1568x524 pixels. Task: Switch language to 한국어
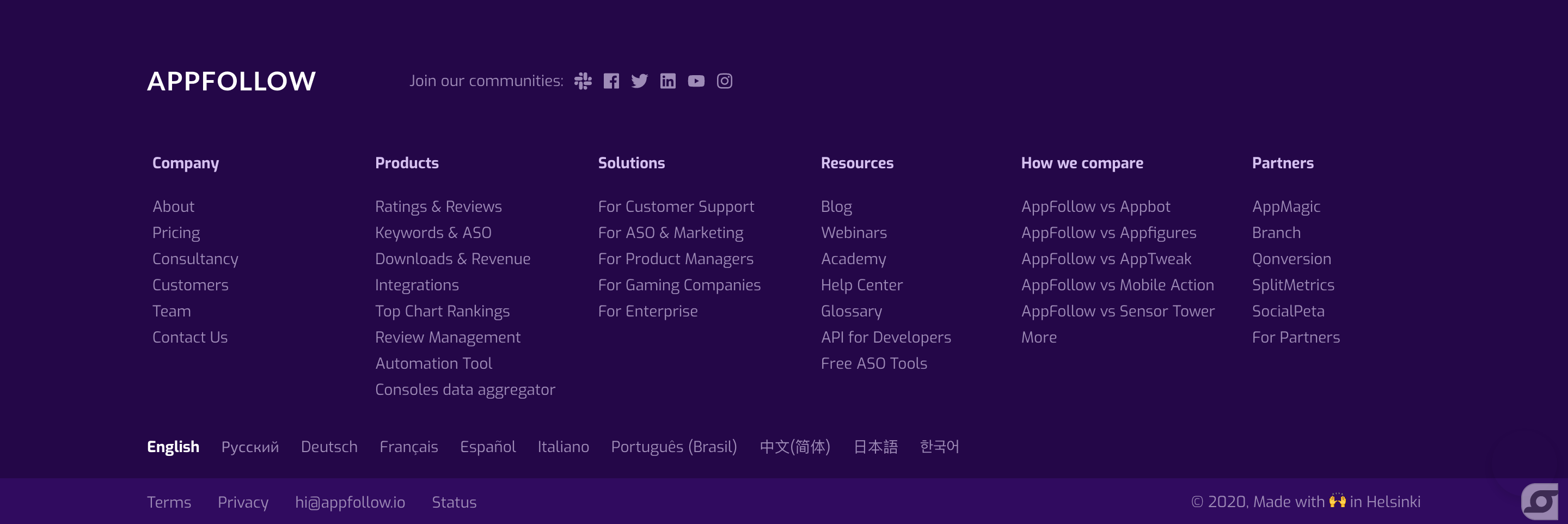(940, 447)
